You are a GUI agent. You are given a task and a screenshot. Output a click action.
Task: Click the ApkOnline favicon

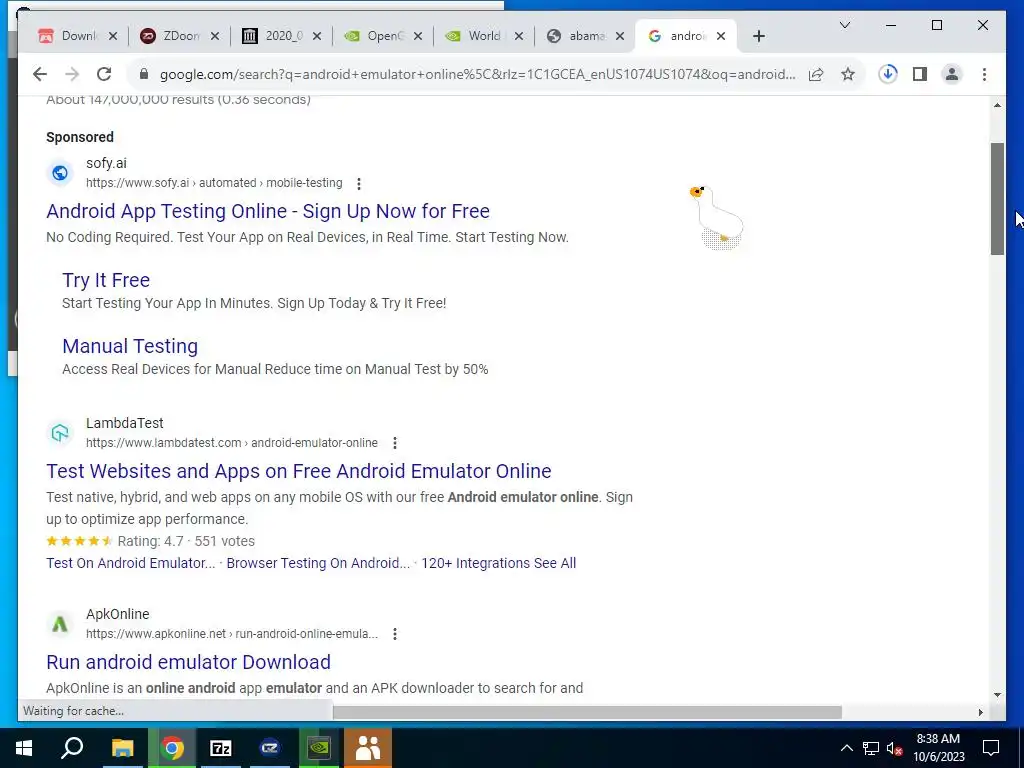60,624
